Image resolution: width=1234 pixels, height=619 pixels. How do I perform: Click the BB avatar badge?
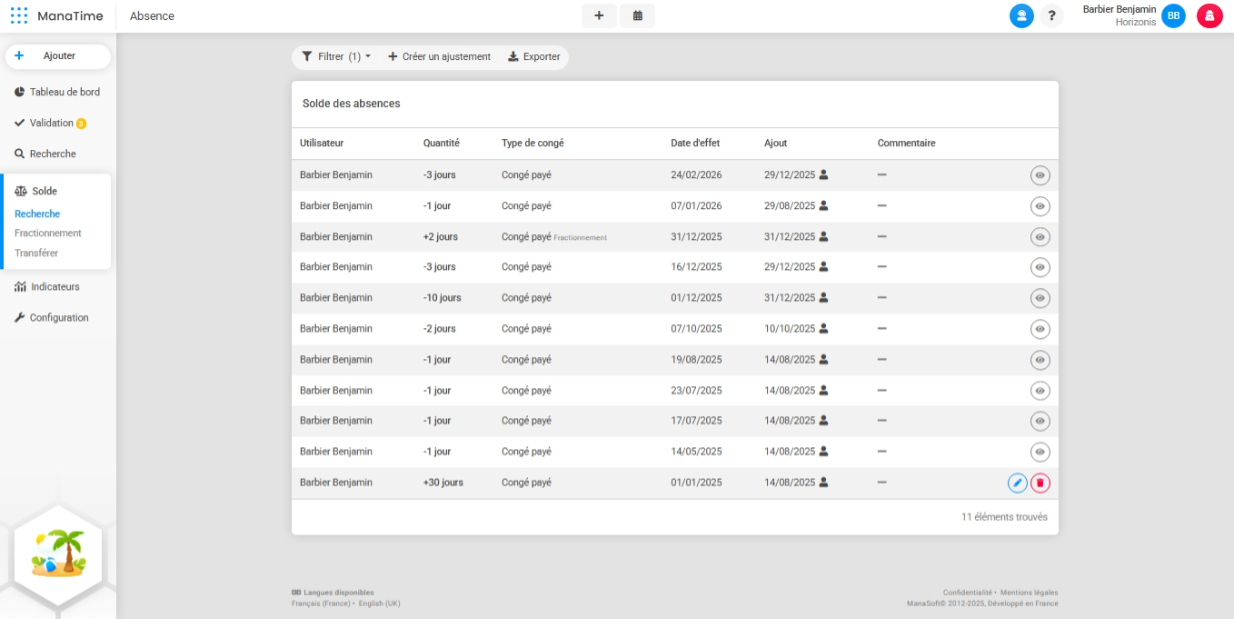click(1173, 16)
